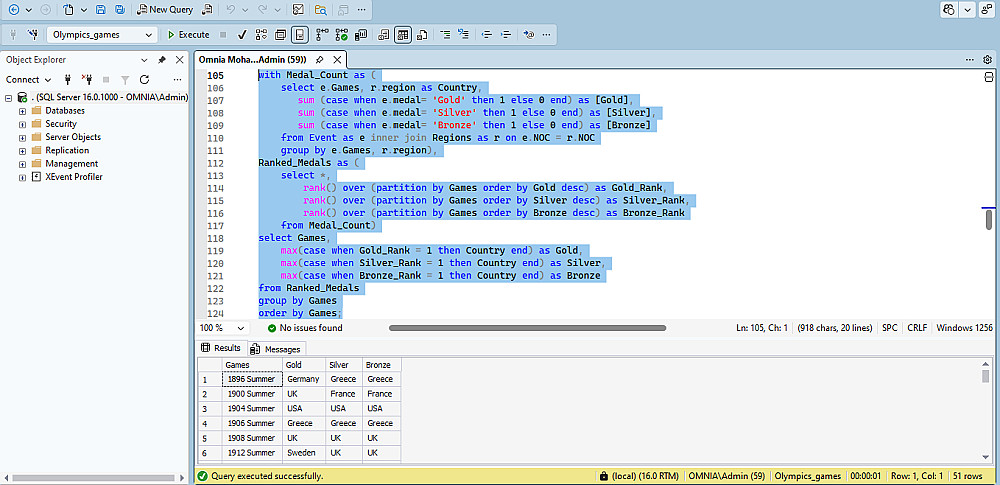
Task: Refresh the Object Explorer tree
Action: 144,79
